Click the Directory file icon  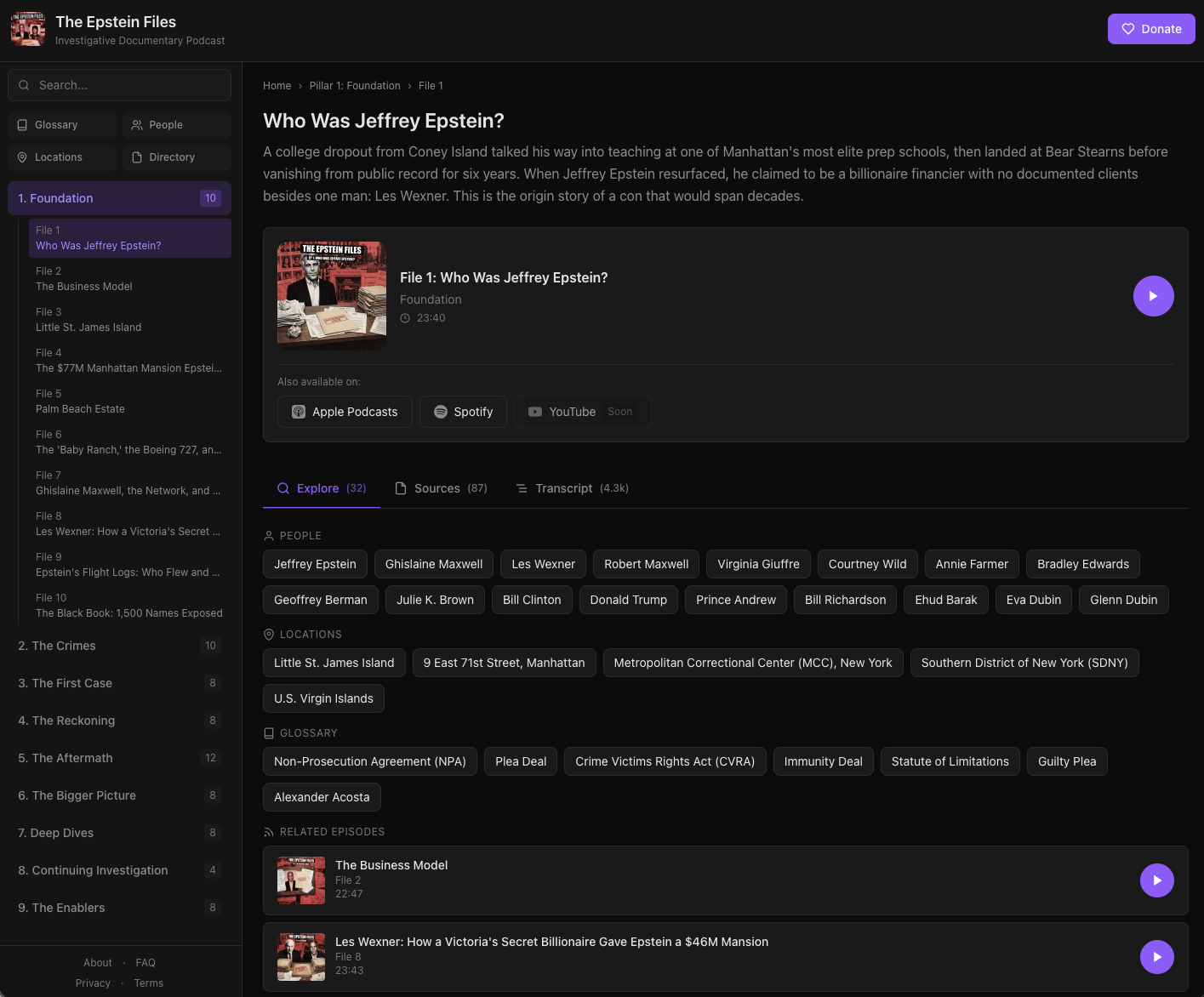point(137,157)
